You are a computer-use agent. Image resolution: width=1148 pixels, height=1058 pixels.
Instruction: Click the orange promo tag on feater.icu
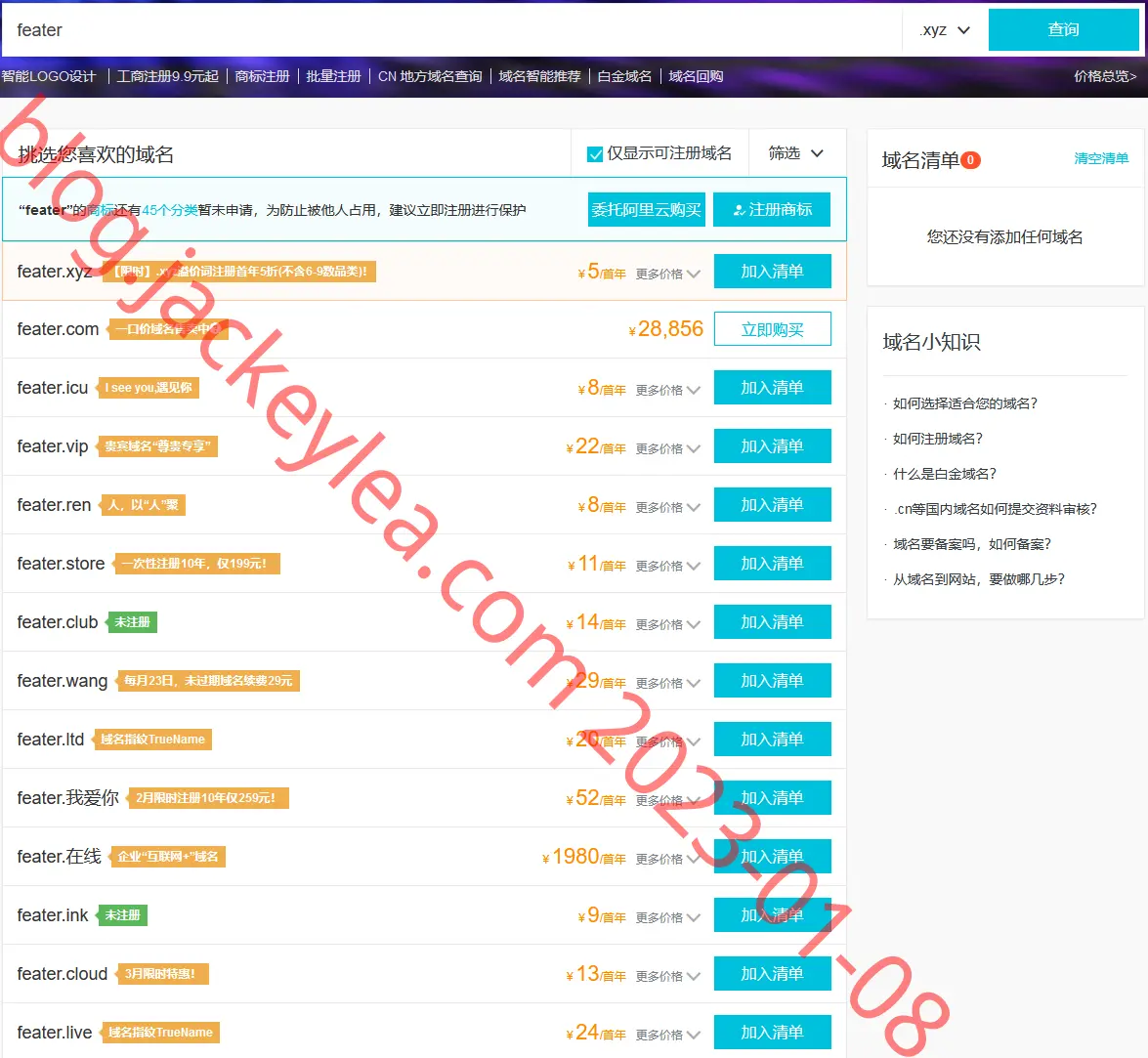[x=148, y=388]
